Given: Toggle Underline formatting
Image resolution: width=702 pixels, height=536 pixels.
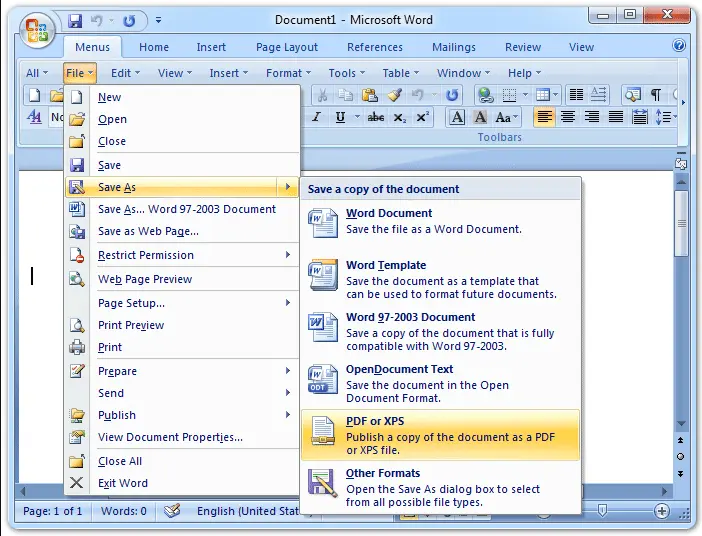Looking at the screenshot, I should tap(340, 117).
